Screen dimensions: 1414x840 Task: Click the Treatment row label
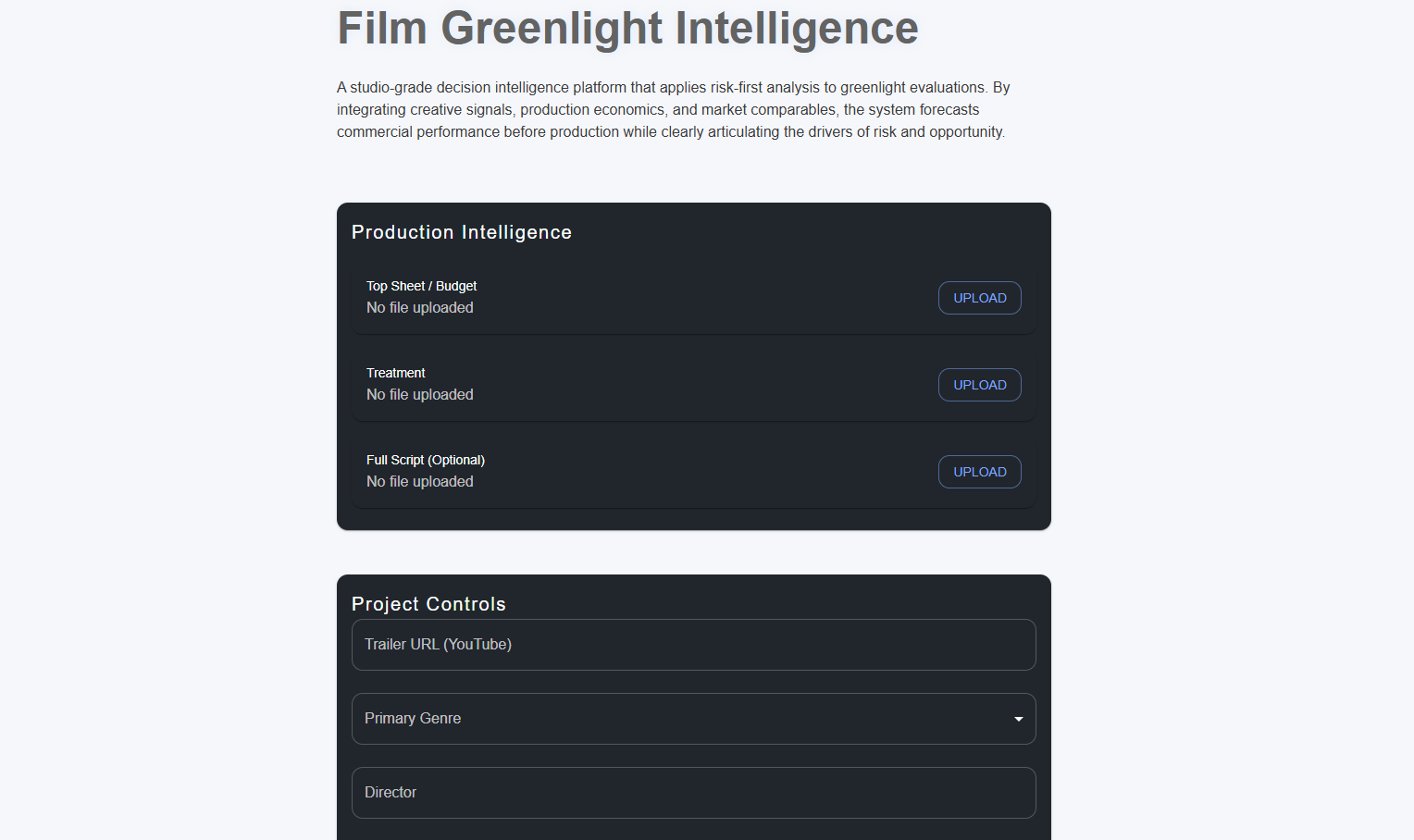tap(396, 373)
